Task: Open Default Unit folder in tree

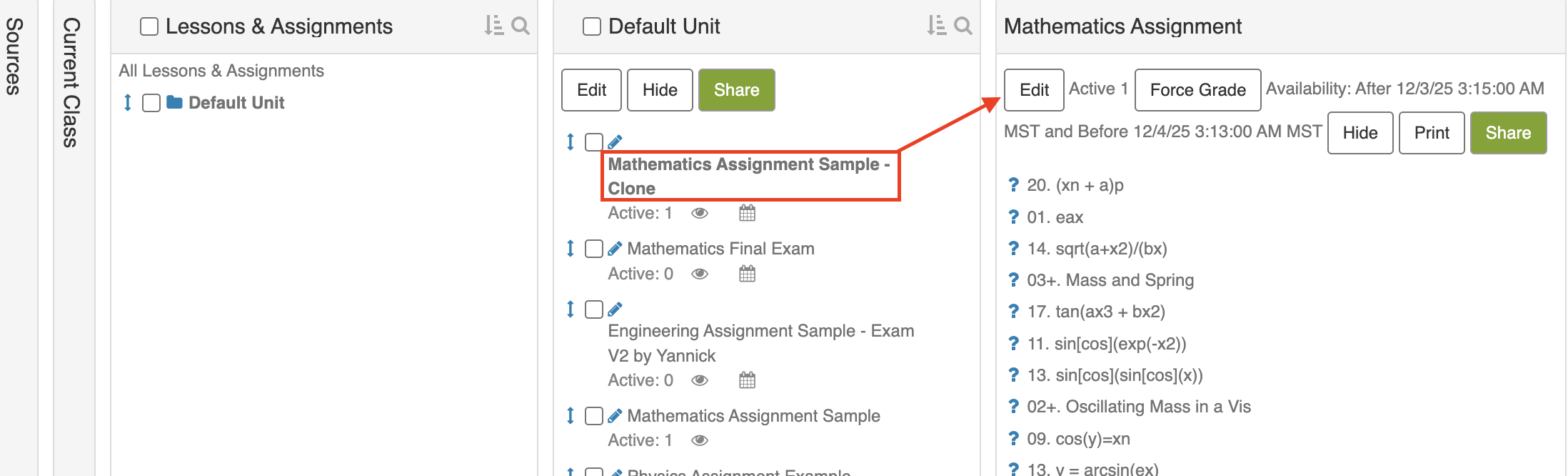Action: click(236, 103)
